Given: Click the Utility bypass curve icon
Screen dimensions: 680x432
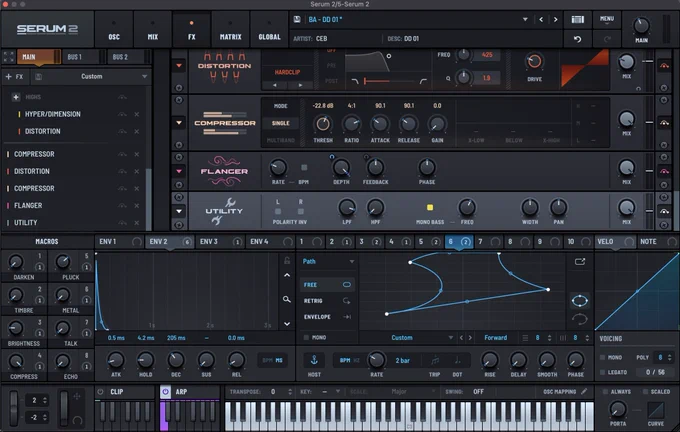Looking at the screenshot, I should click(664, 211).
